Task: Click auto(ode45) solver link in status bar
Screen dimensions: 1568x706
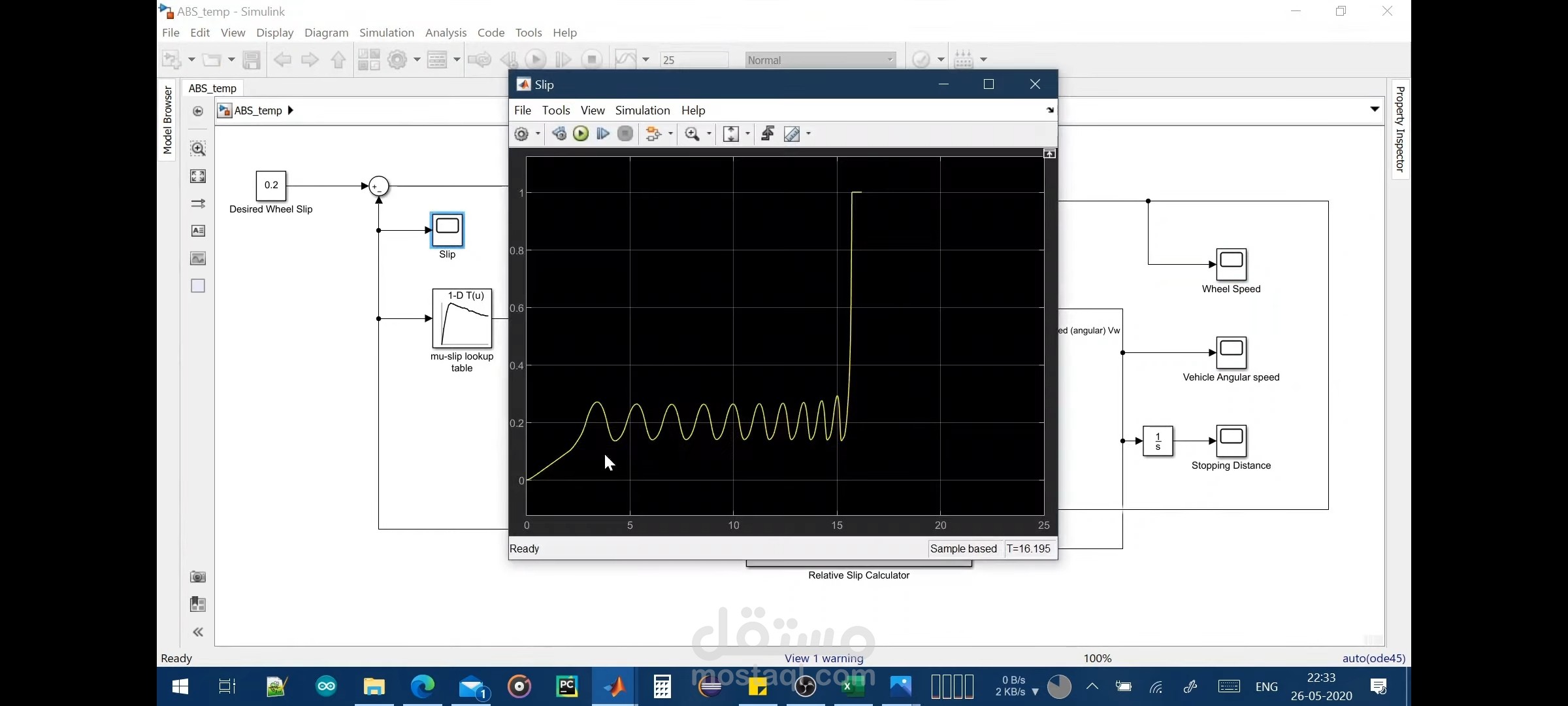Action: pos(1373,658)
